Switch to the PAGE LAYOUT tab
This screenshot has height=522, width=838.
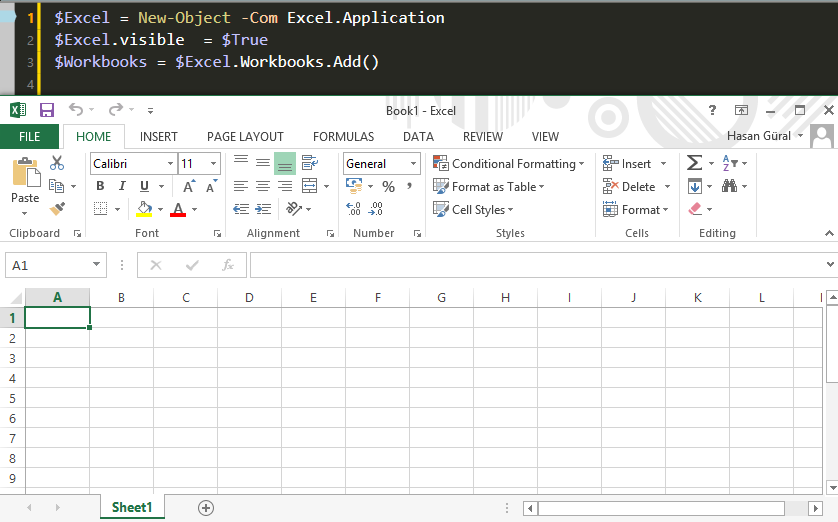coord(245,137)
